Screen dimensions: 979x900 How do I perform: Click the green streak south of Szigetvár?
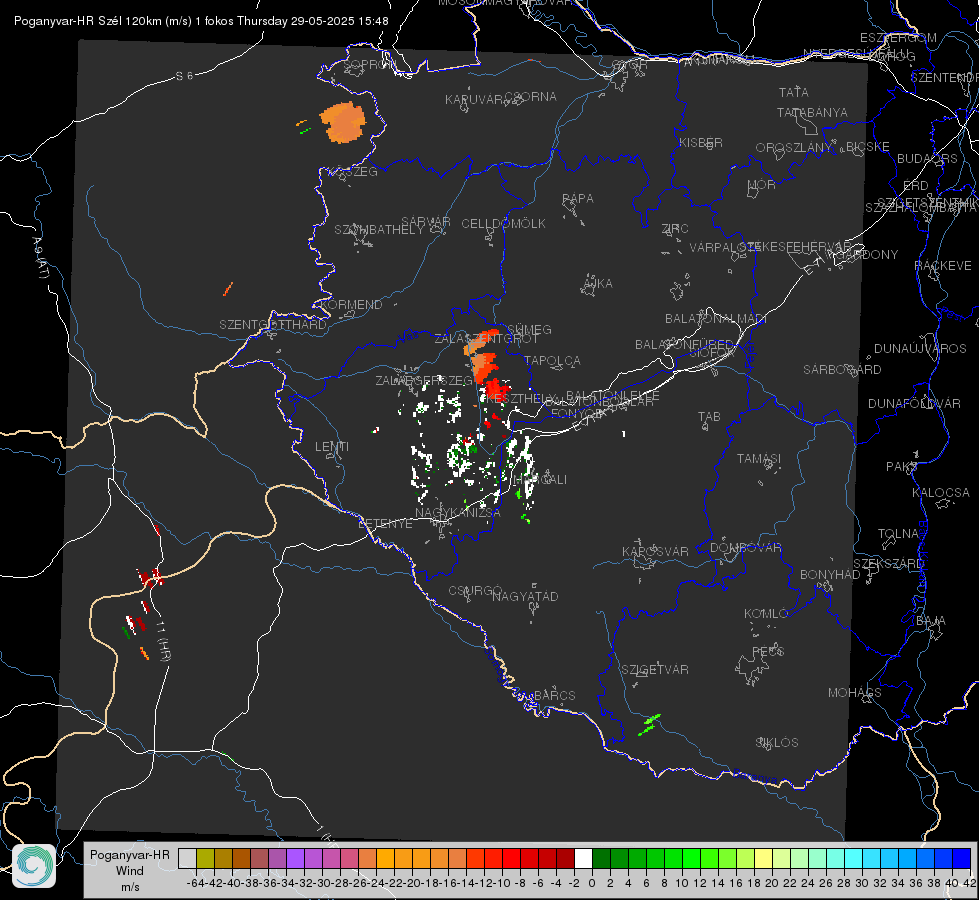pyautogui.click(x=649, y=724)
